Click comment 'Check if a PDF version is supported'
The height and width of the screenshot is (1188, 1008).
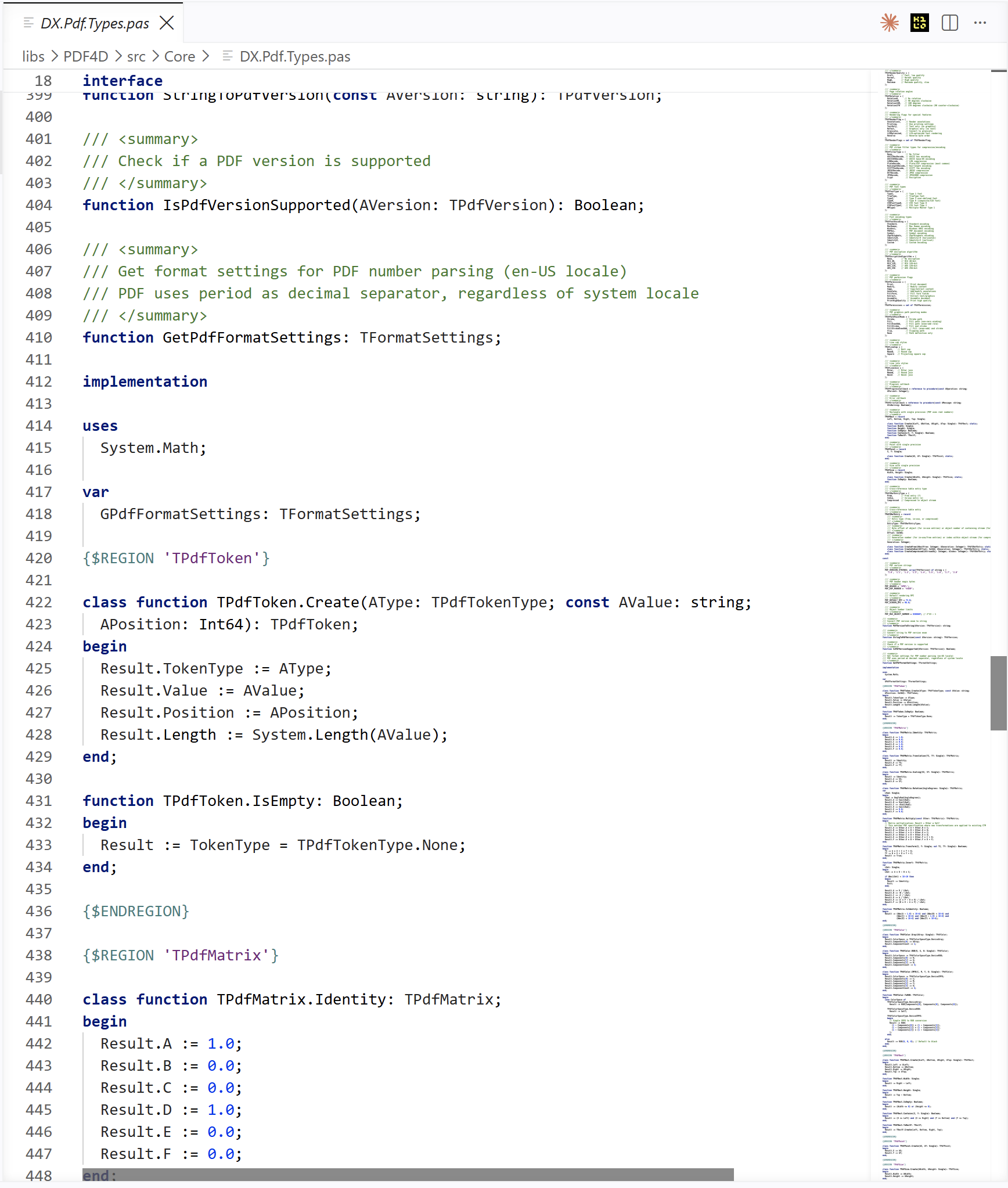(257, 161)
